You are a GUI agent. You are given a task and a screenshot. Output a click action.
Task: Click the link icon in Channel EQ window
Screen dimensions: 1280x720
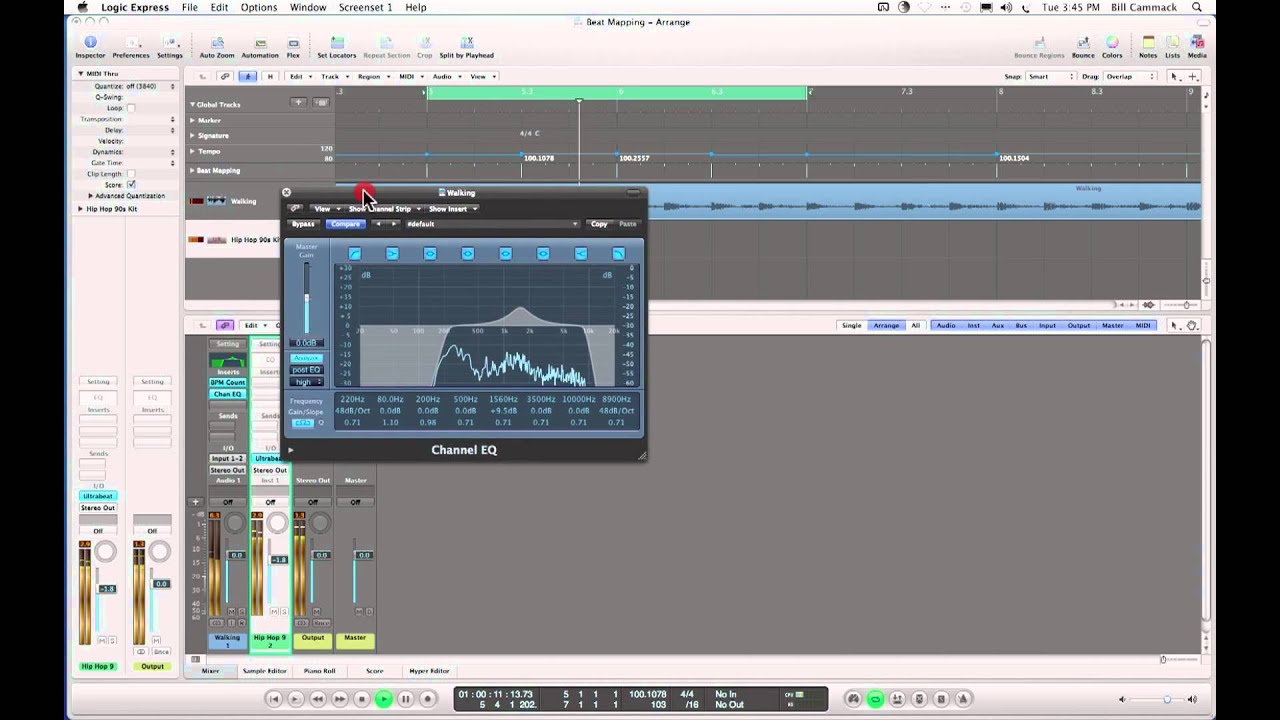[294, 209]
